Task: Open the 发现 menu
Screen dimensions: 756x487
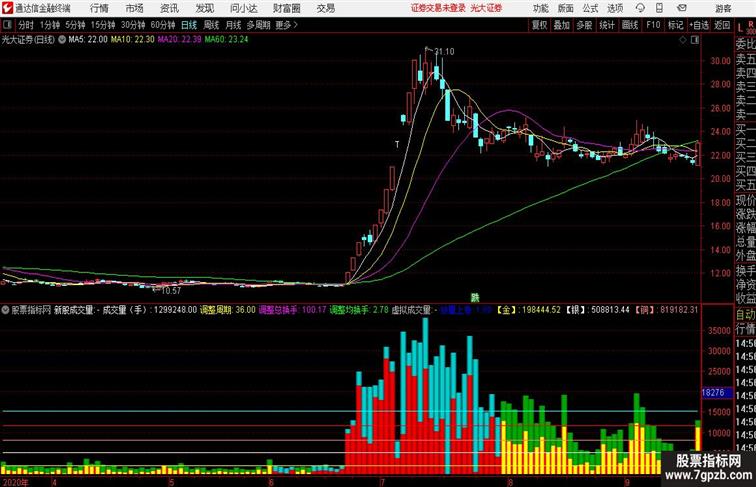Action: coord(204,8)
